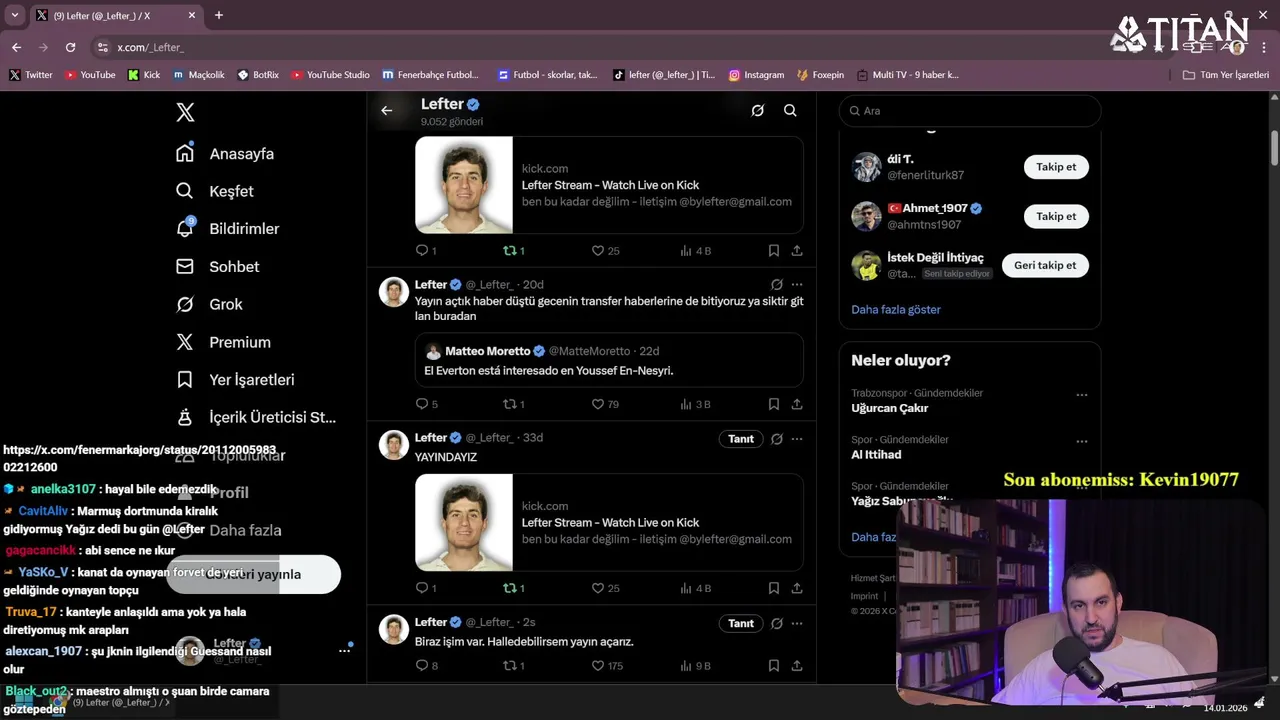Open Yer İşaretleri bookmarks

pos(235,380)
